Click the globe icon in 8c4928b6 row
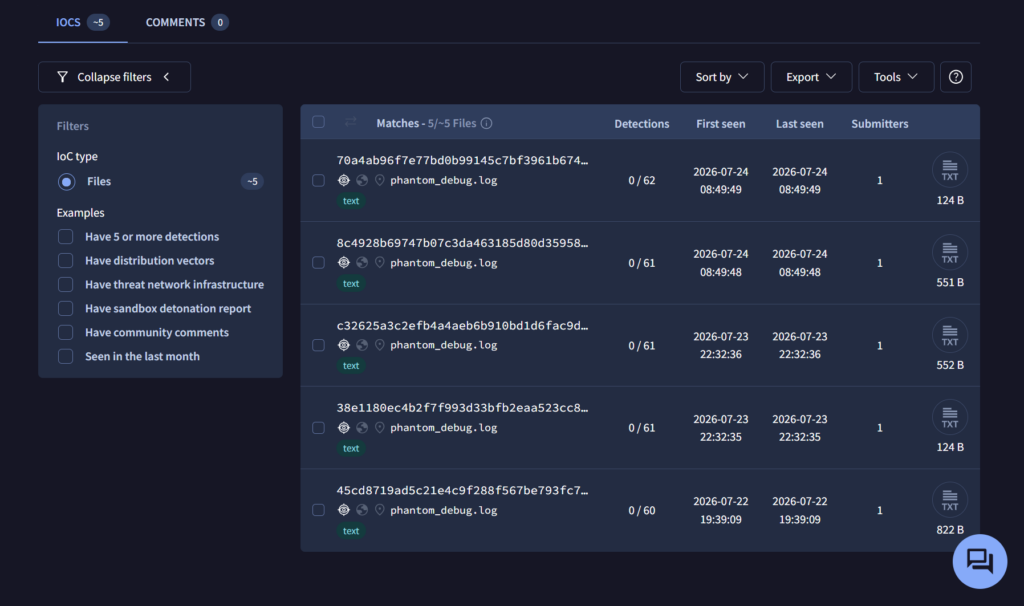 click(x=362, y=263)
